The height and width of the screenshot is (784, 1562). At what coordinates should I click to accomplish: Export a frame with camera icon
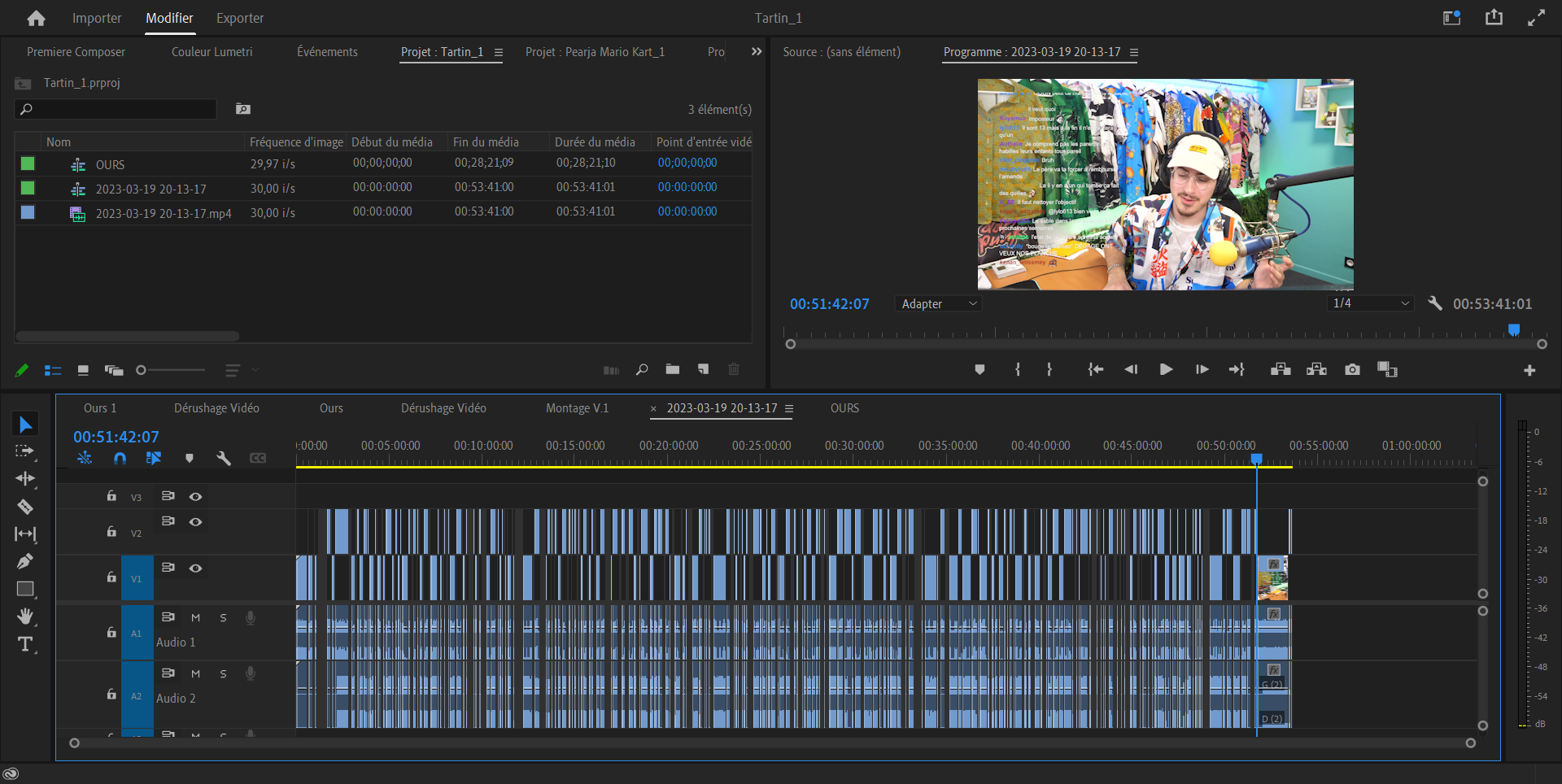click(x=1352, y=369)
